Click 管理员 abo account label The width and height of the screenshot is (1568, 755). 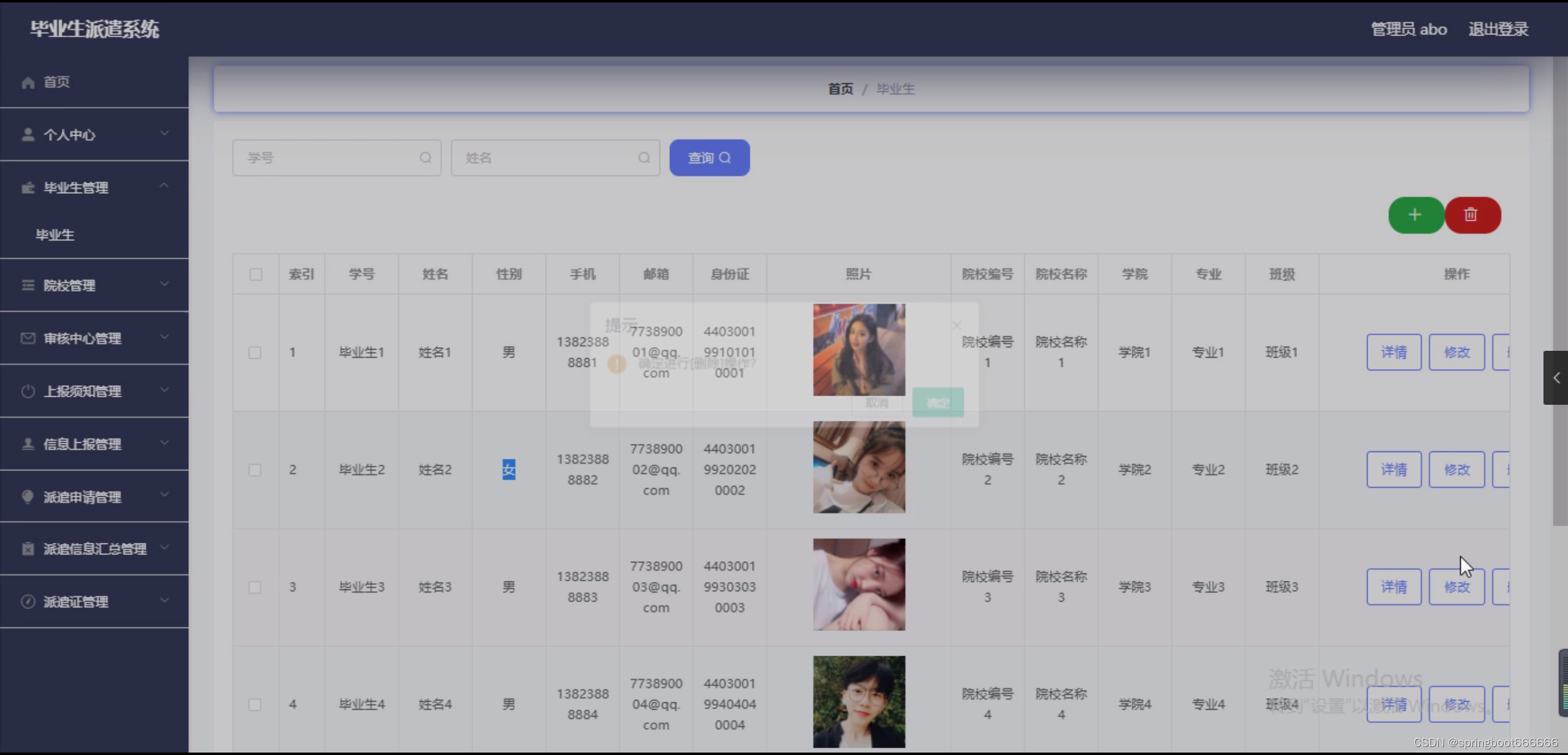(x=1409, y=29)
